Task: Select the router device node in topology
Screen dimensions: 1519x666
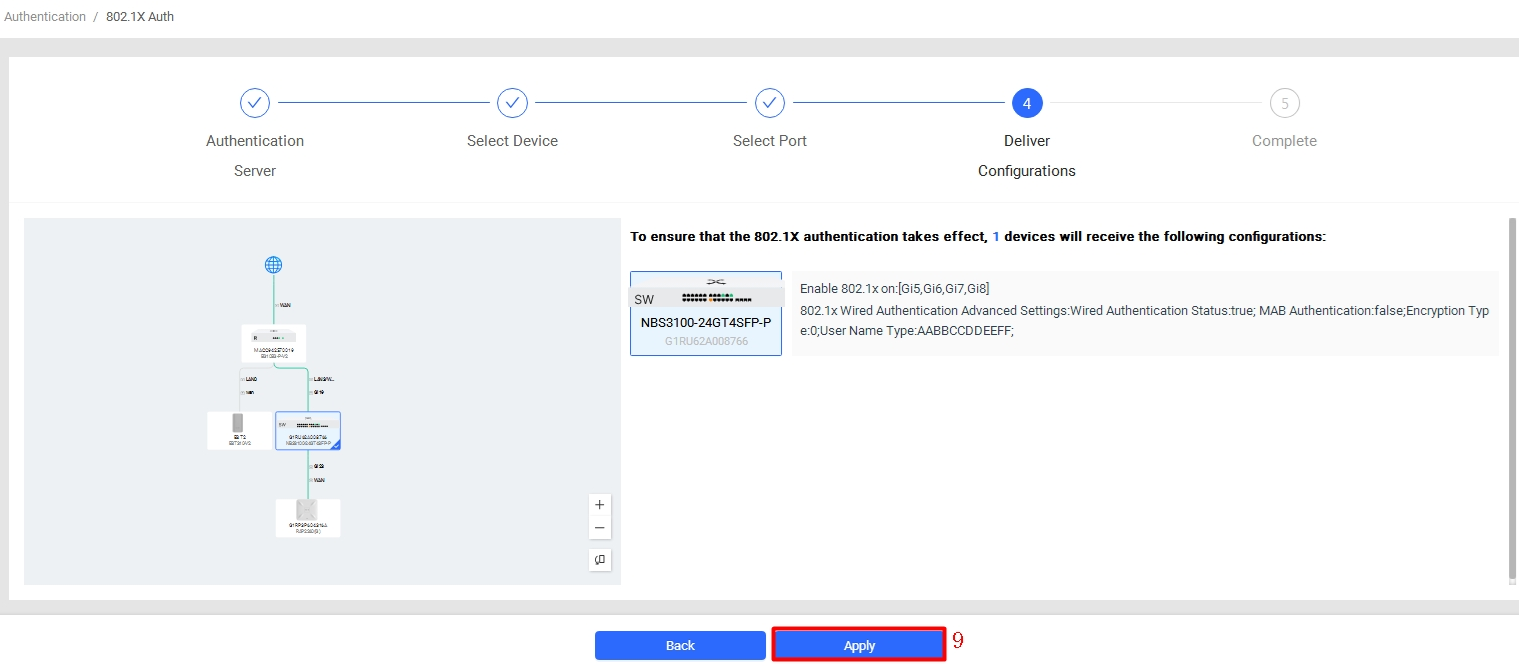Action: (x=273, y=342)
